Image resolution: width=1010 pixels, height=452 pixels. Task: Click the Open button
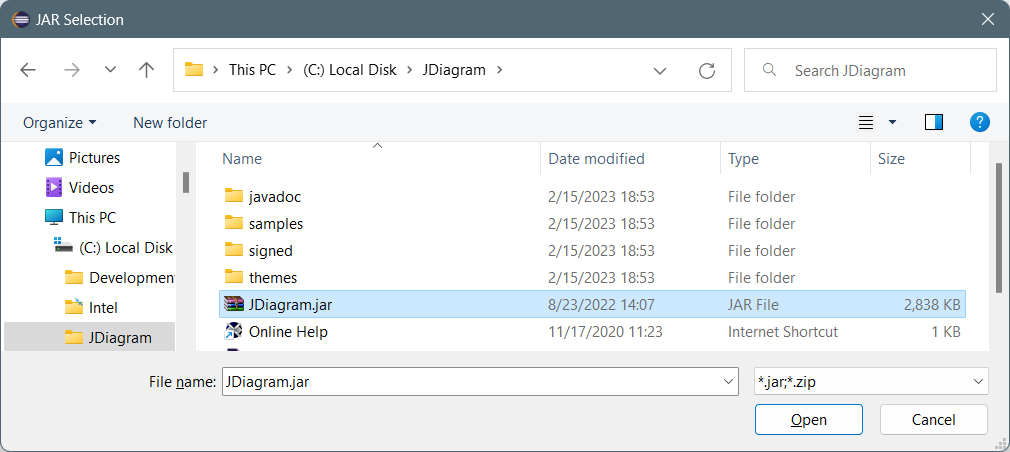808,420
